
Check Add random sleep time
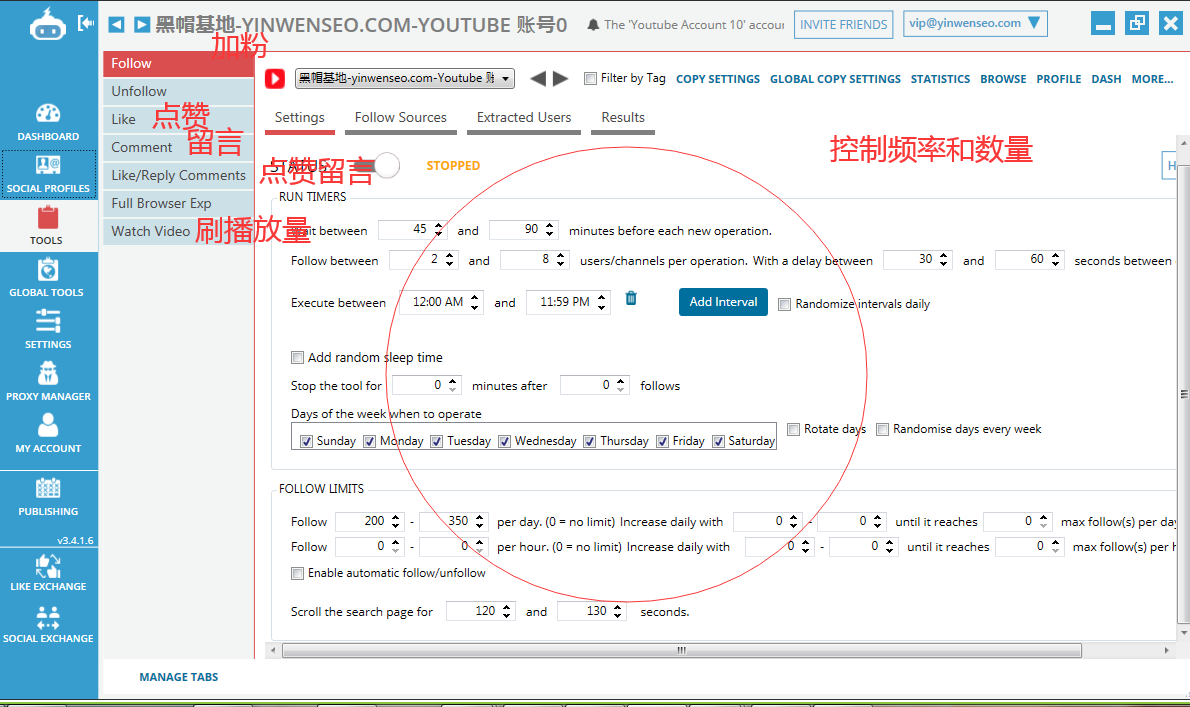tap(297, 357)
